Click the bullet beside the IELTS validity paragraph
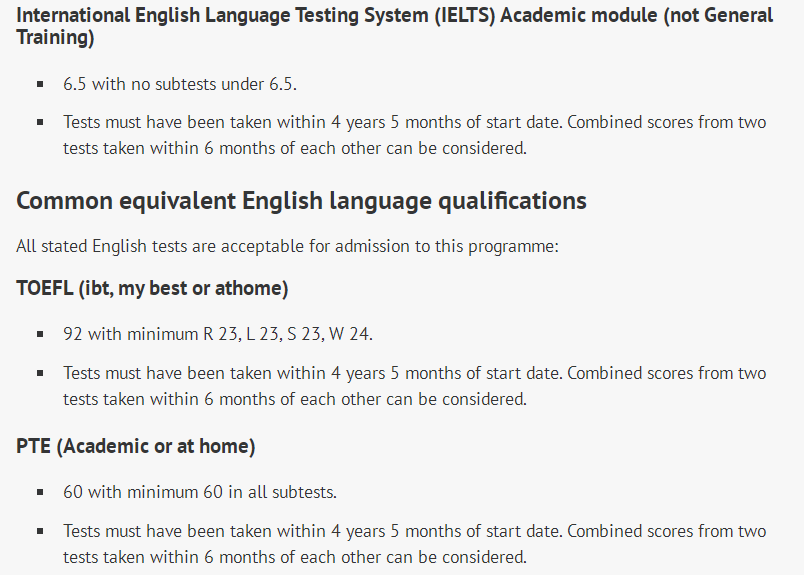This screenshot has height=575, width=804. click(41, 123)
